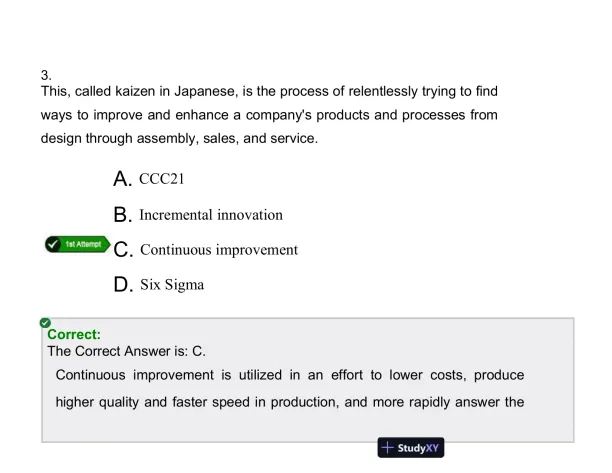Select answer letter D

[x=124, y=286]
